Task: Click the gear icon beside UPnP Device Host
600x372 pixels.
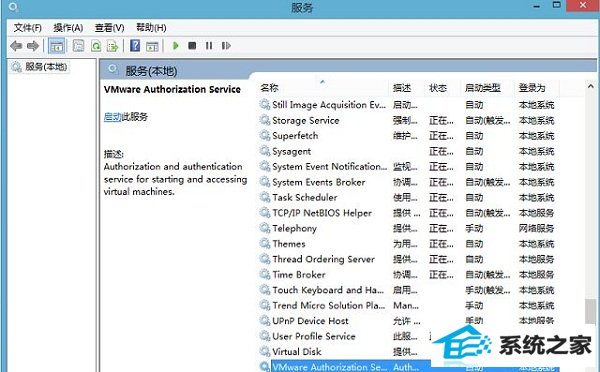Action: 265,320
